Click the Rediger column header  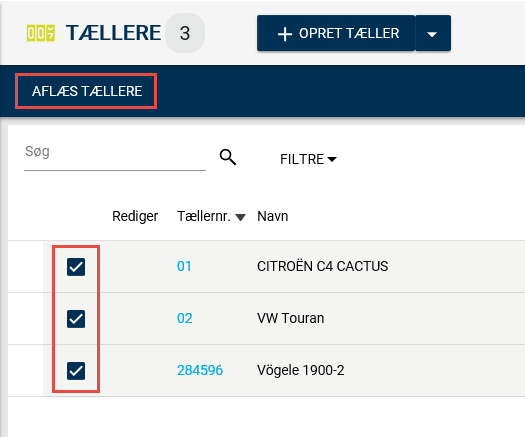(x=135, y=216)
